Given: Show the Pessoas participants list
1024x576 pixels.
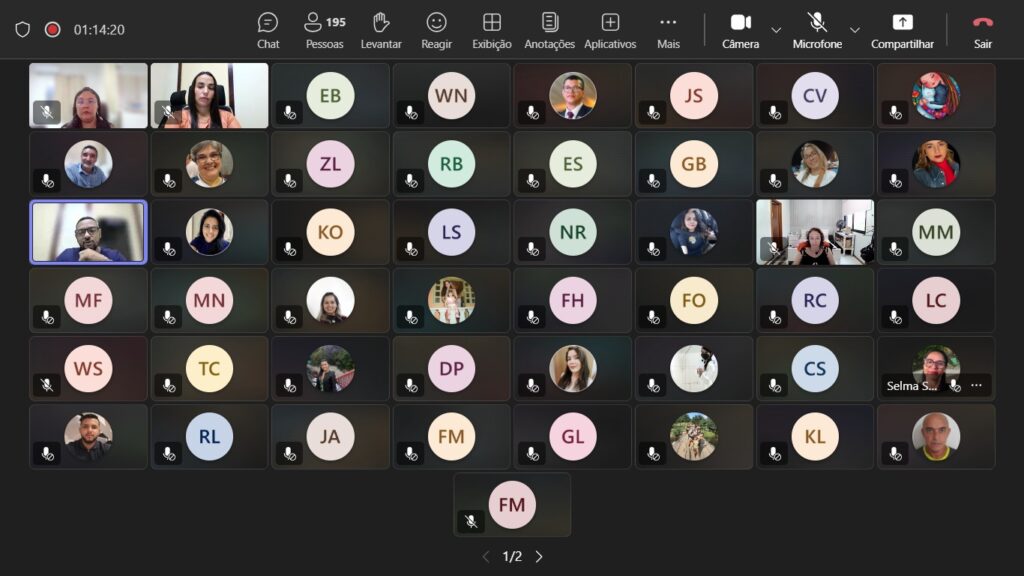Looking at the screenshot, I should 324,30.
